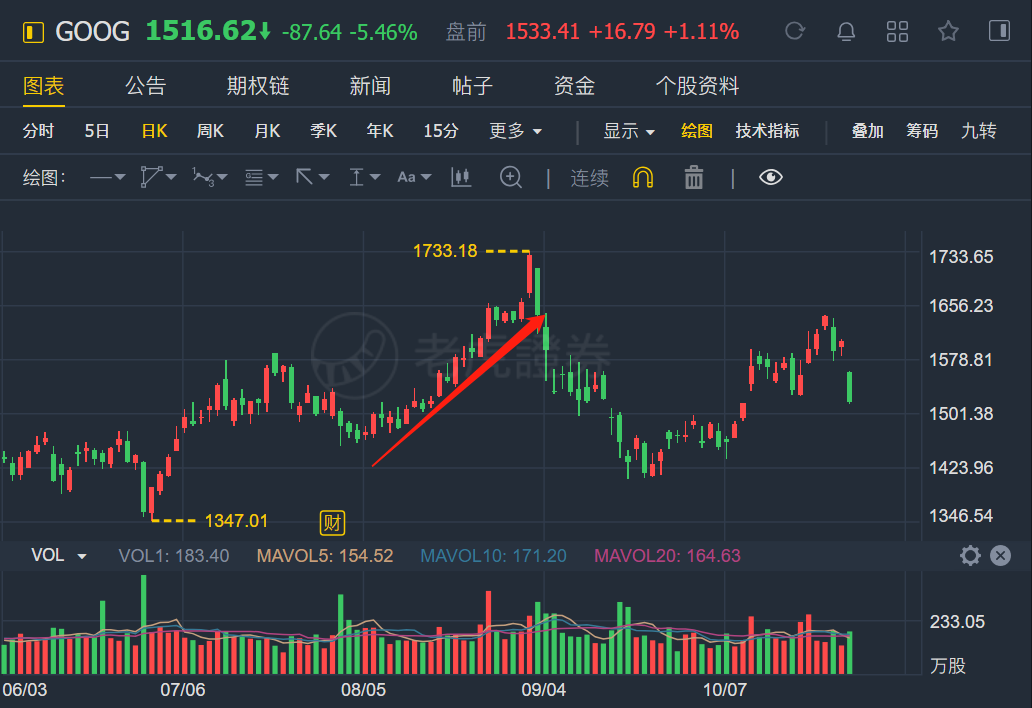Image resolution: width=1032 pixels, height=708 pixels.
Task: Click the refresh quote icon
Action: (x=795, y=31)
